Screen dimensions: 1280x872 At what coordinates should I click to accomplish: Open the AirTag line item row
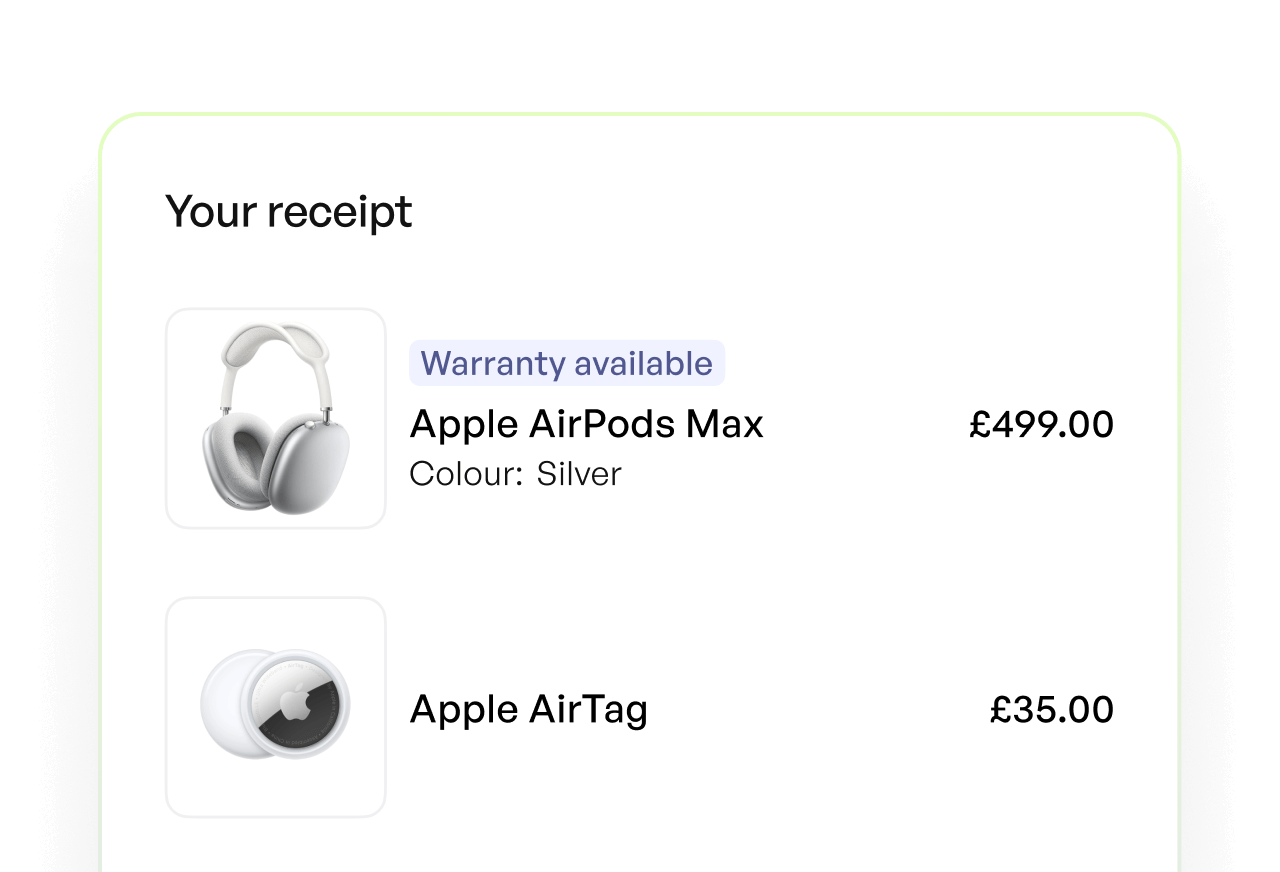click(640, 707)
